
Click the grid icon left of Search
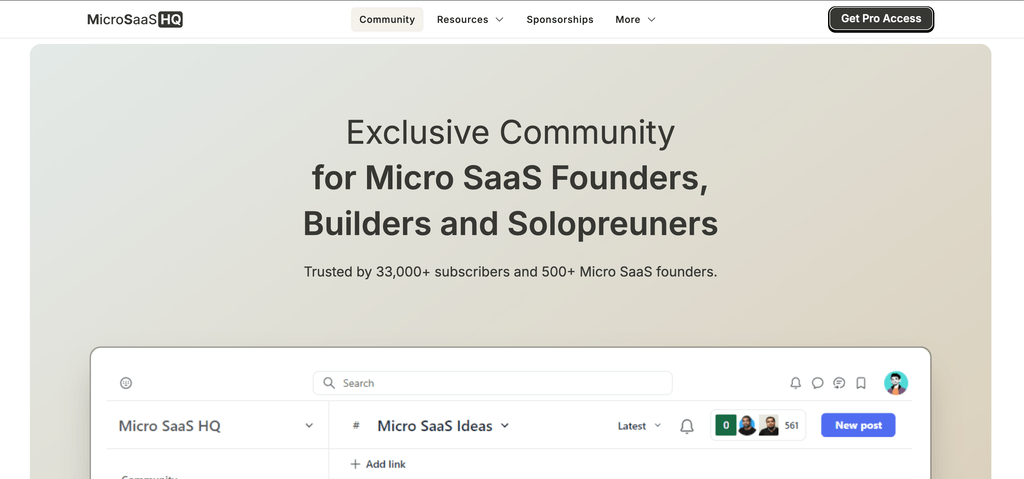[126, 383]
